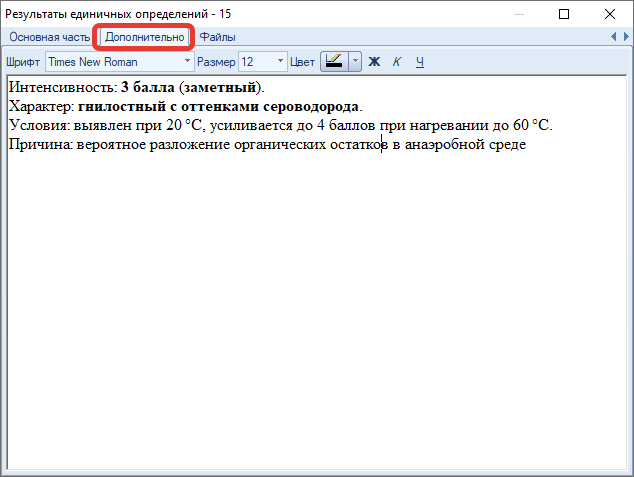Minimize the results window
Screen dimensions: 634x477
(519, 14)
